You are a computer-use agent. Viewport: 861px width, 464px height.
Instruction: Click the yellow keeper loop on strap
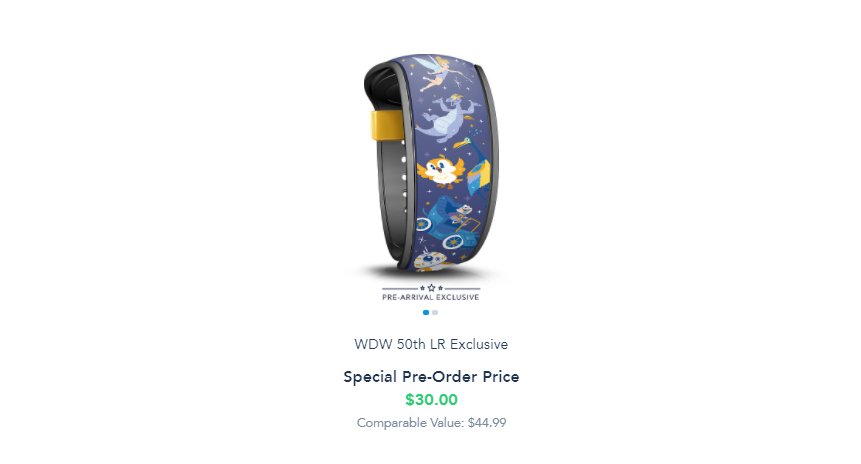click(387, 126)
